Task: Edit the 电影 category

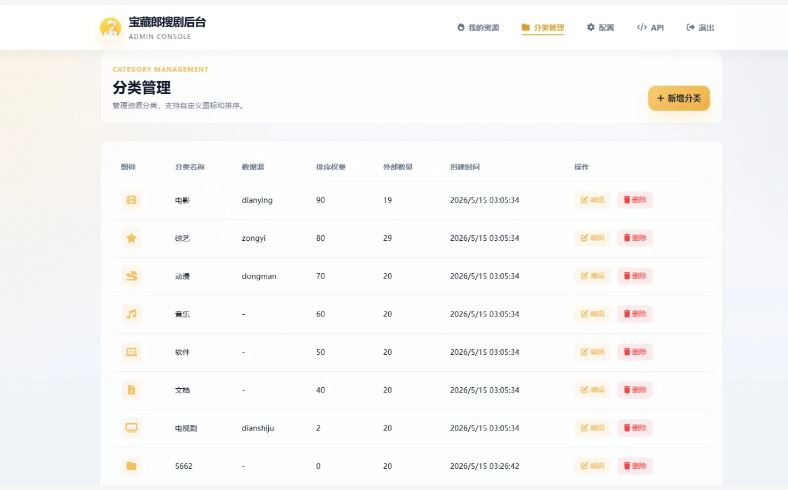Action: (592, 200)
